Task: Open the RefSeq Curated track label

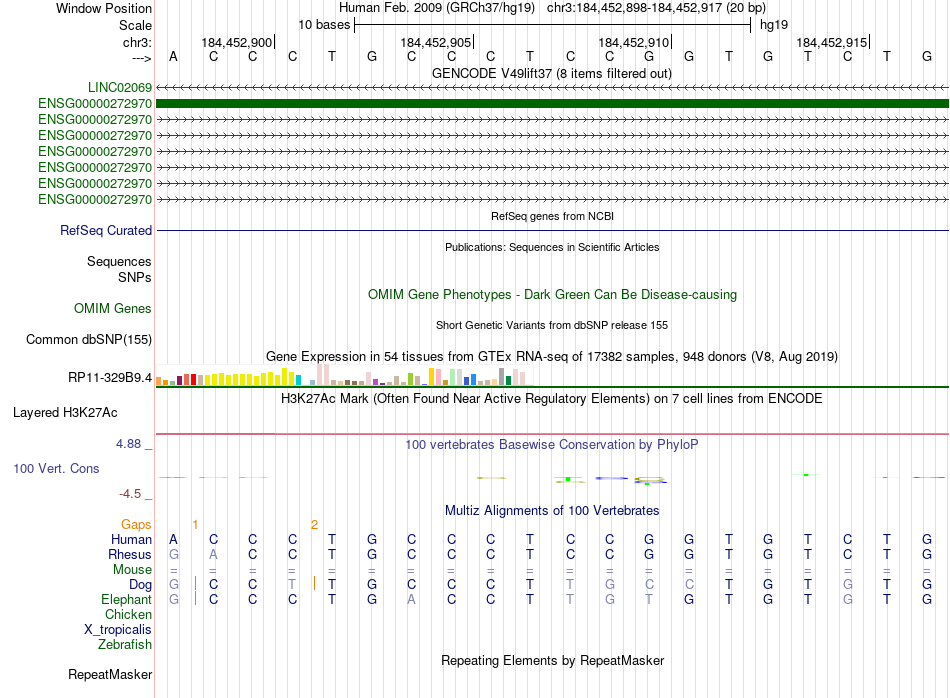Action: 106,230
